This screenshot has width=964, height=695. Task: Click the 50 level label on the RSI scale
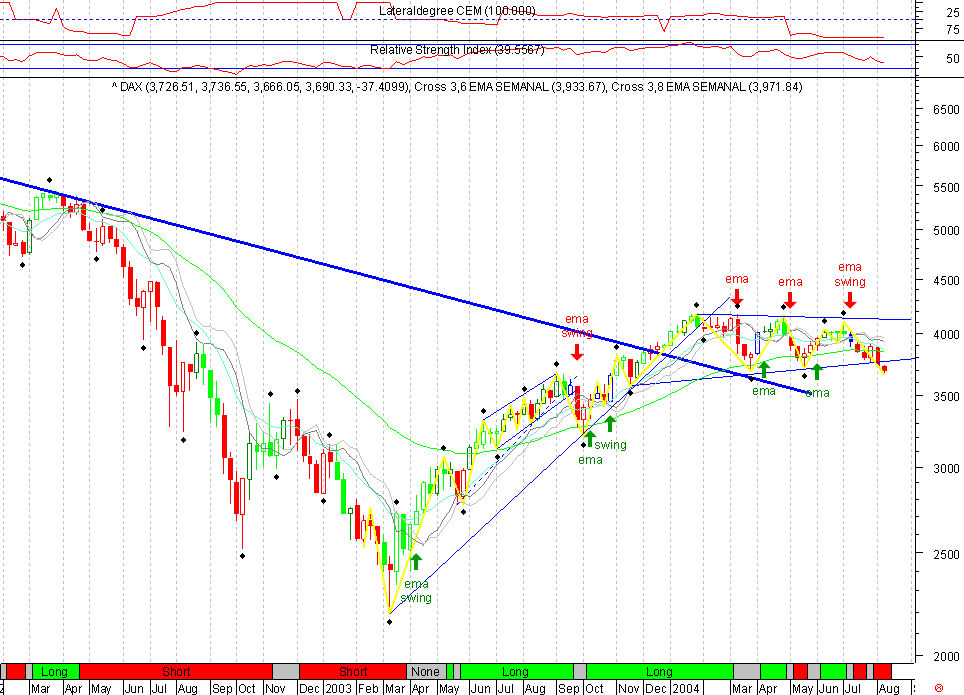951,59
